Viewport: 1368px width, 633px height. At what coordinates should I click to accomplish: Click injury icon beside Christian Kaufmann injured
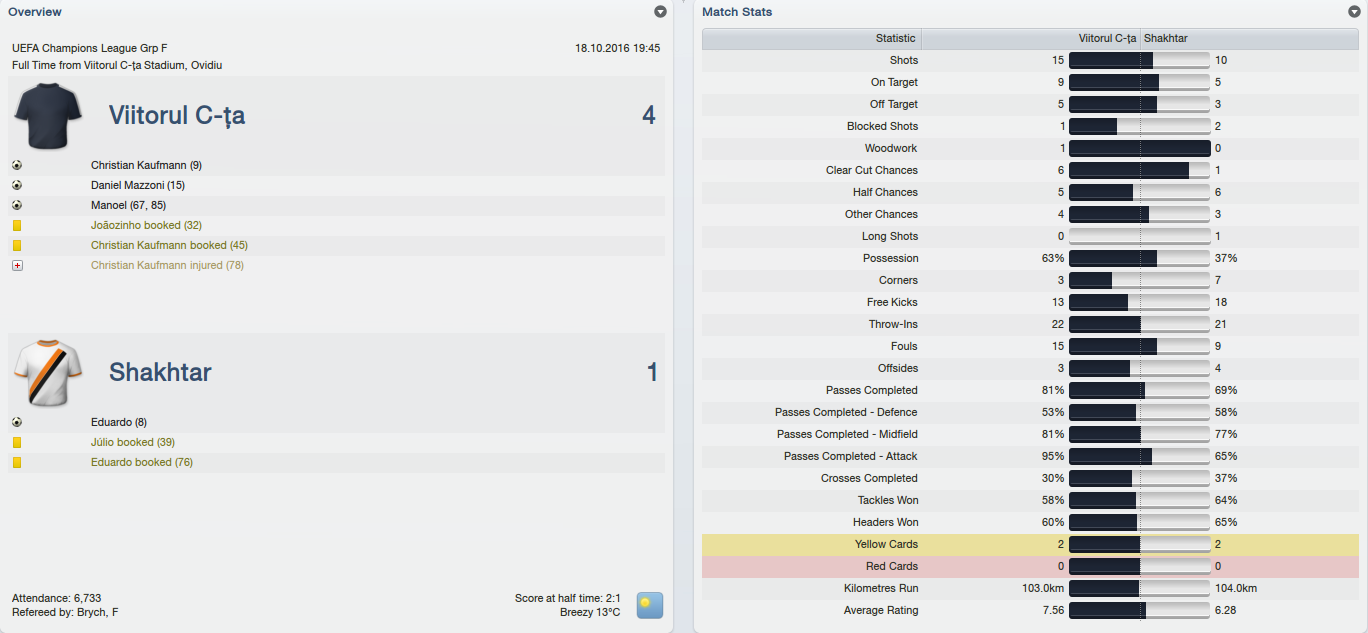pos(17,265)
